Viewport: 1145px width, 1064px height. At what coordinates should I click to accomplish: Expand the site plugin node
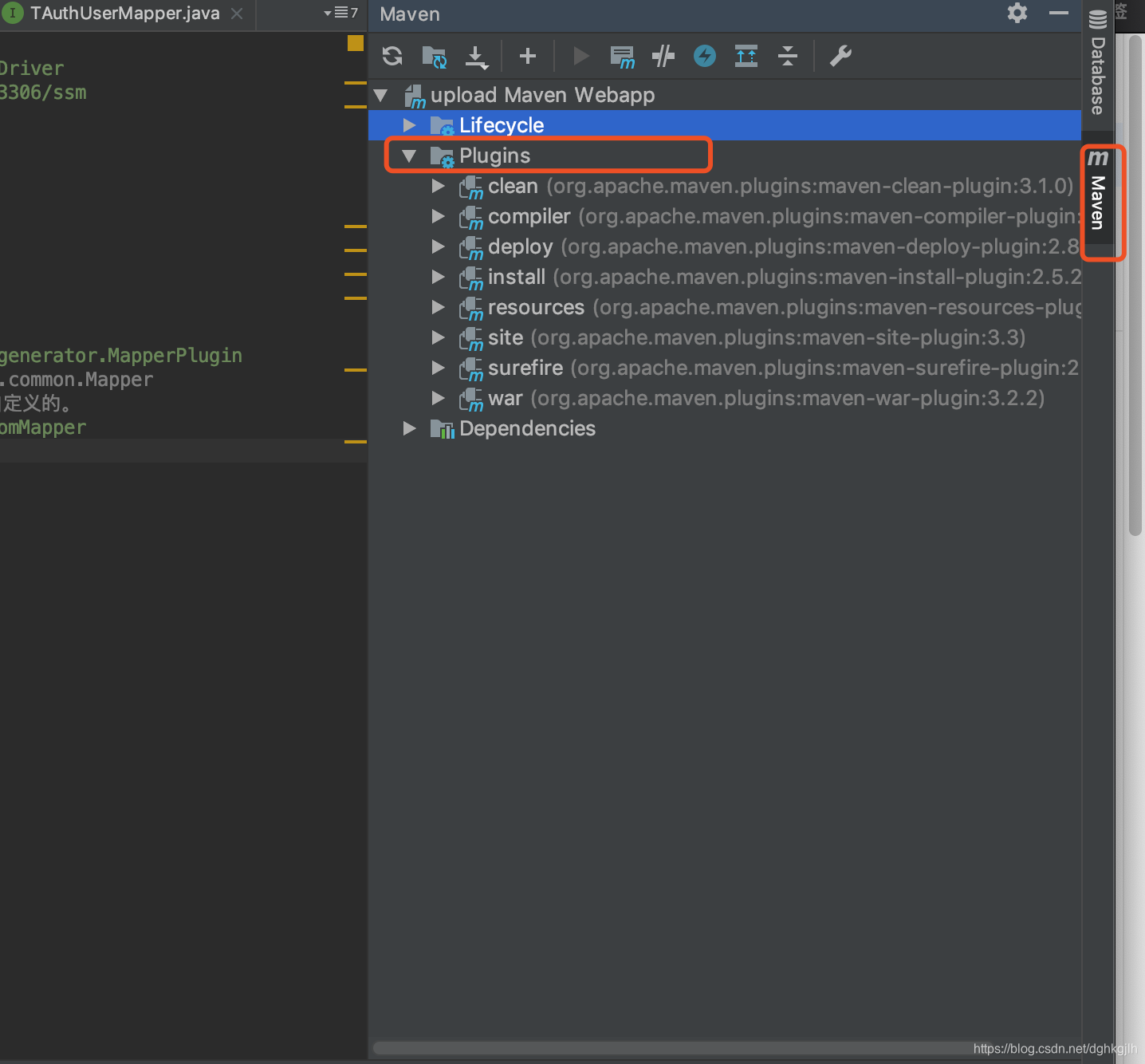(438, 337)
